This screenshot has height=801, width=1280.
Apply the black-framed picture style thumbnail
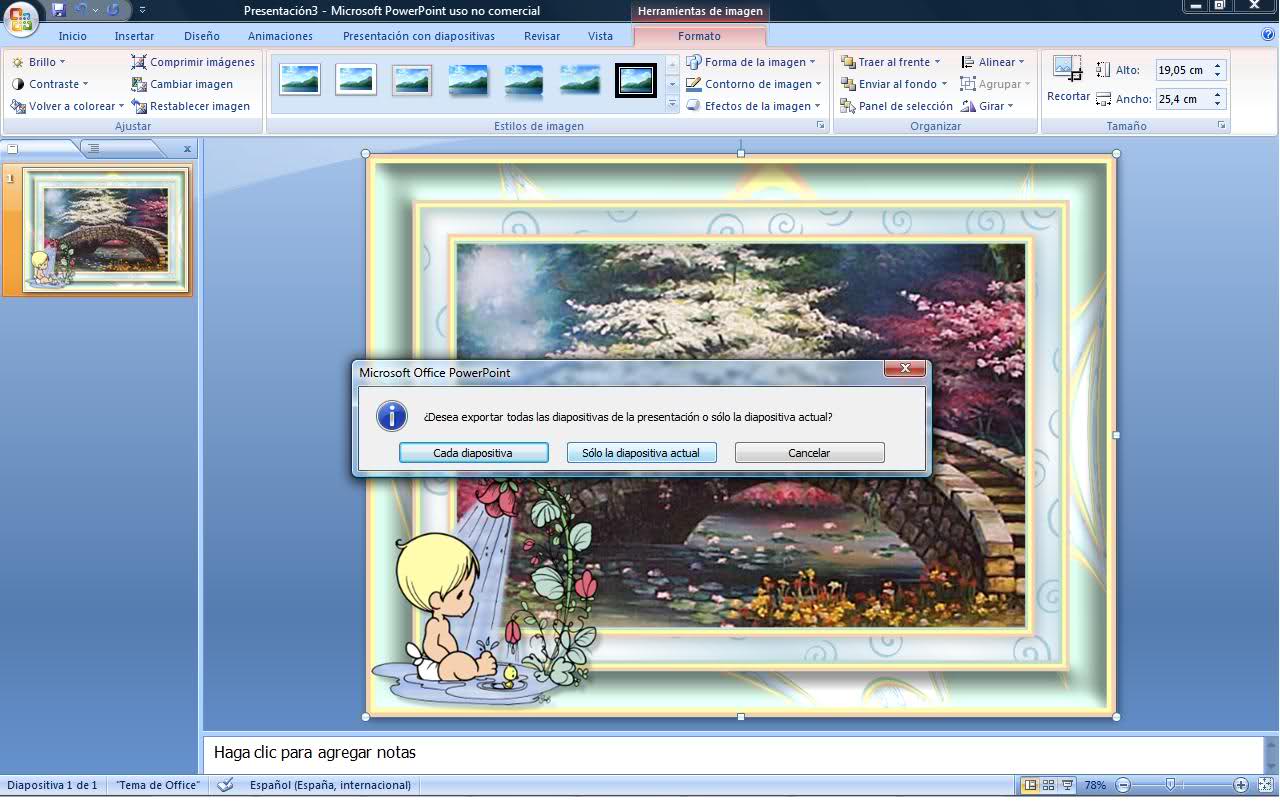[636, 79]
